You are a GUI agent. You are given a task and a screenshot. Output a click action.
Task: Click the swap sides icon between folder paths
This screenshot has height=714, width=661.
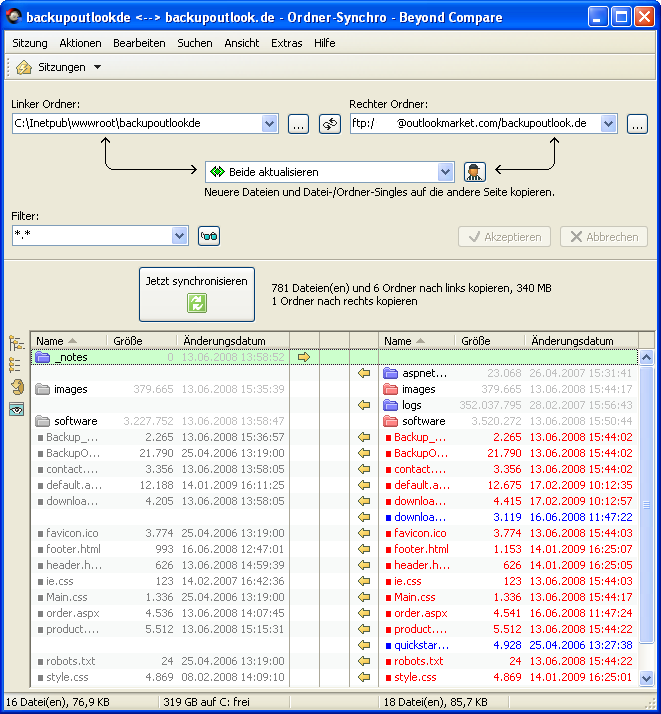(330, 124)
